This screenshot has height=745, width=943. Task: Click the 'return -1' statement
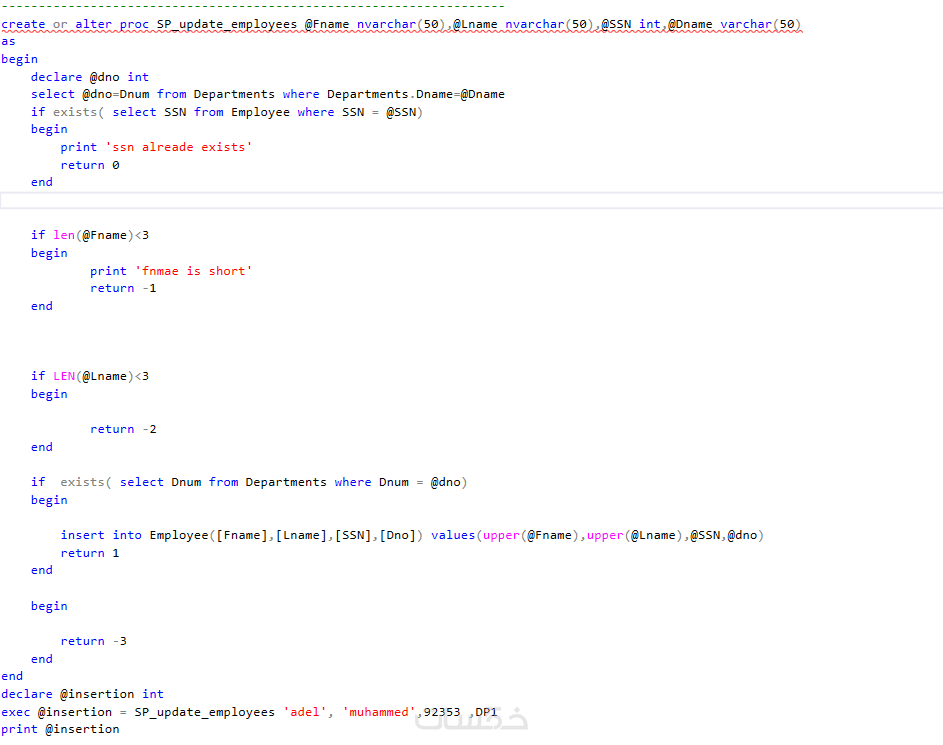(123, 289)
